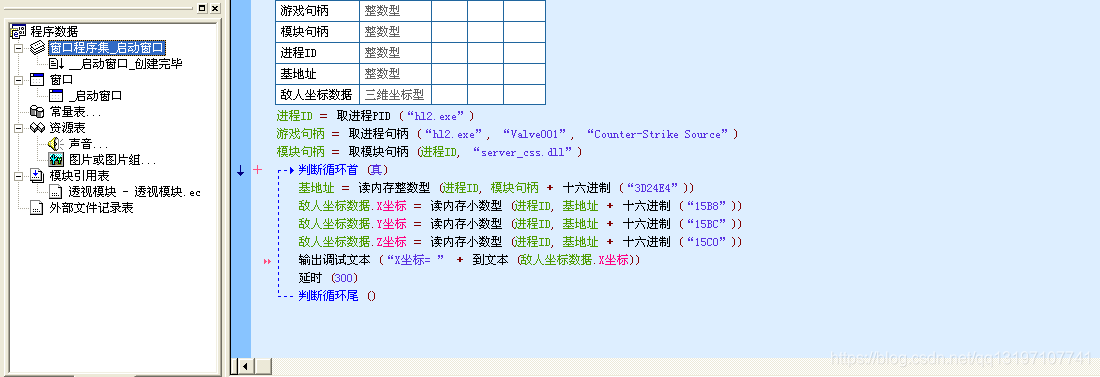This screenshot has width=1100, height=377.
Task: Click the 游戏句柄 variable name cell
Action: point(318,11)
